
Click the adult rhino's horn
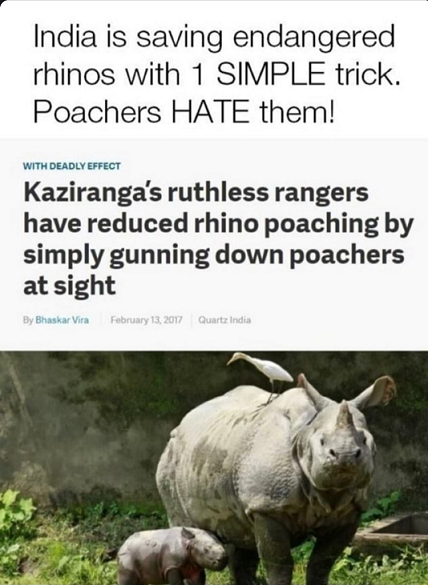click(344, 414)
